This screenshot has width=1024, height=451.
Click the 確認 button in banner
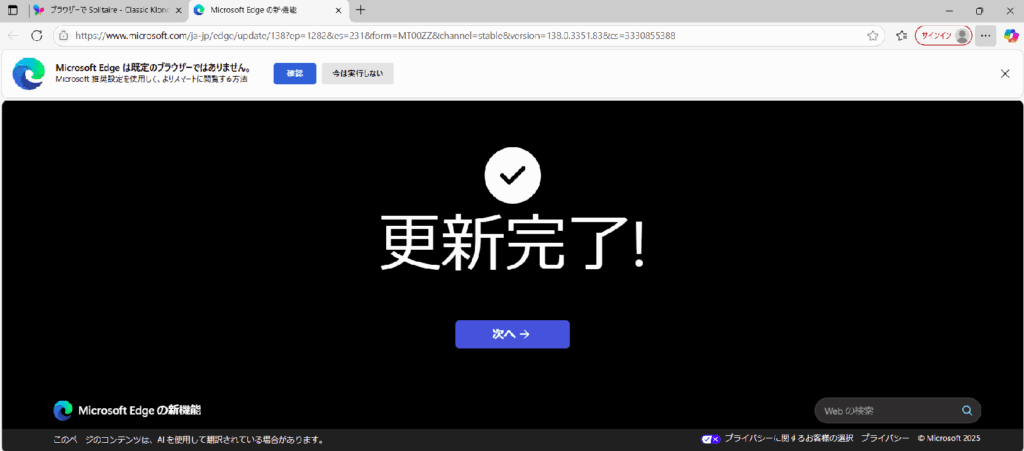tap(294, 73)
